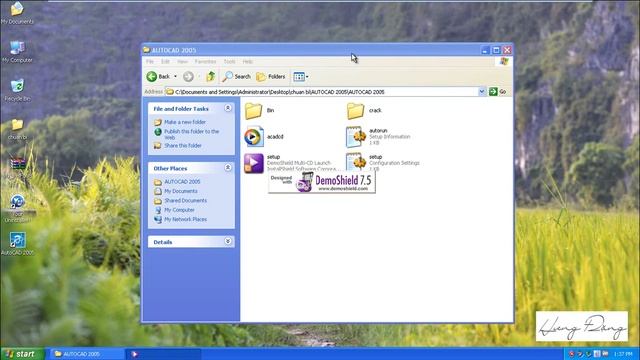Select the WinRAR archive desktop icon

pyautogui.click(x=17, y=164)
